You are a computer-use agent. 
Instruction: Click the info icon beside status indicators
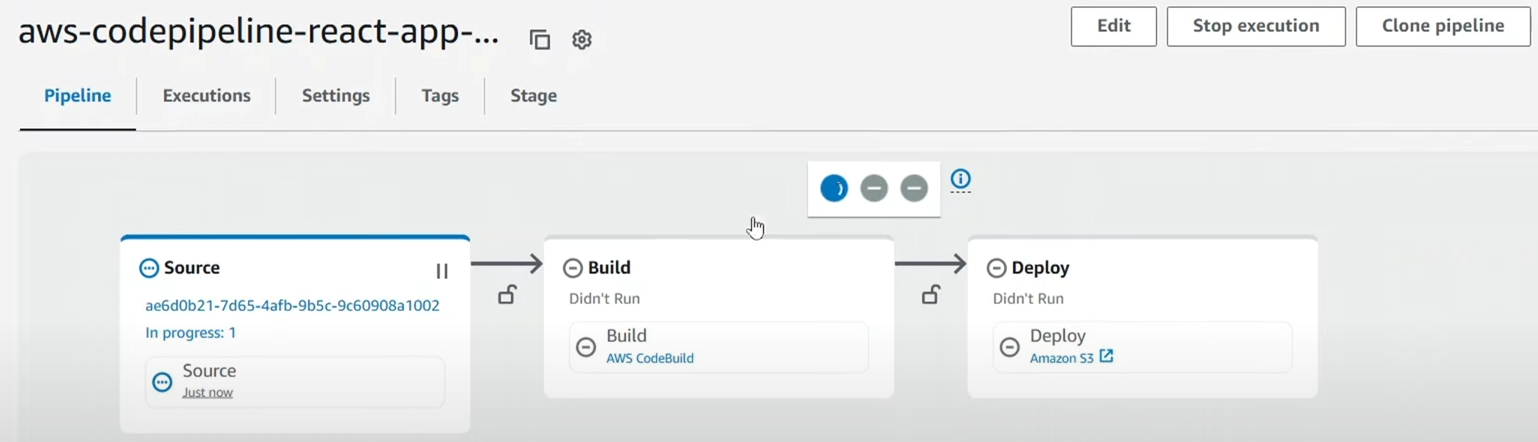point(960,179)
